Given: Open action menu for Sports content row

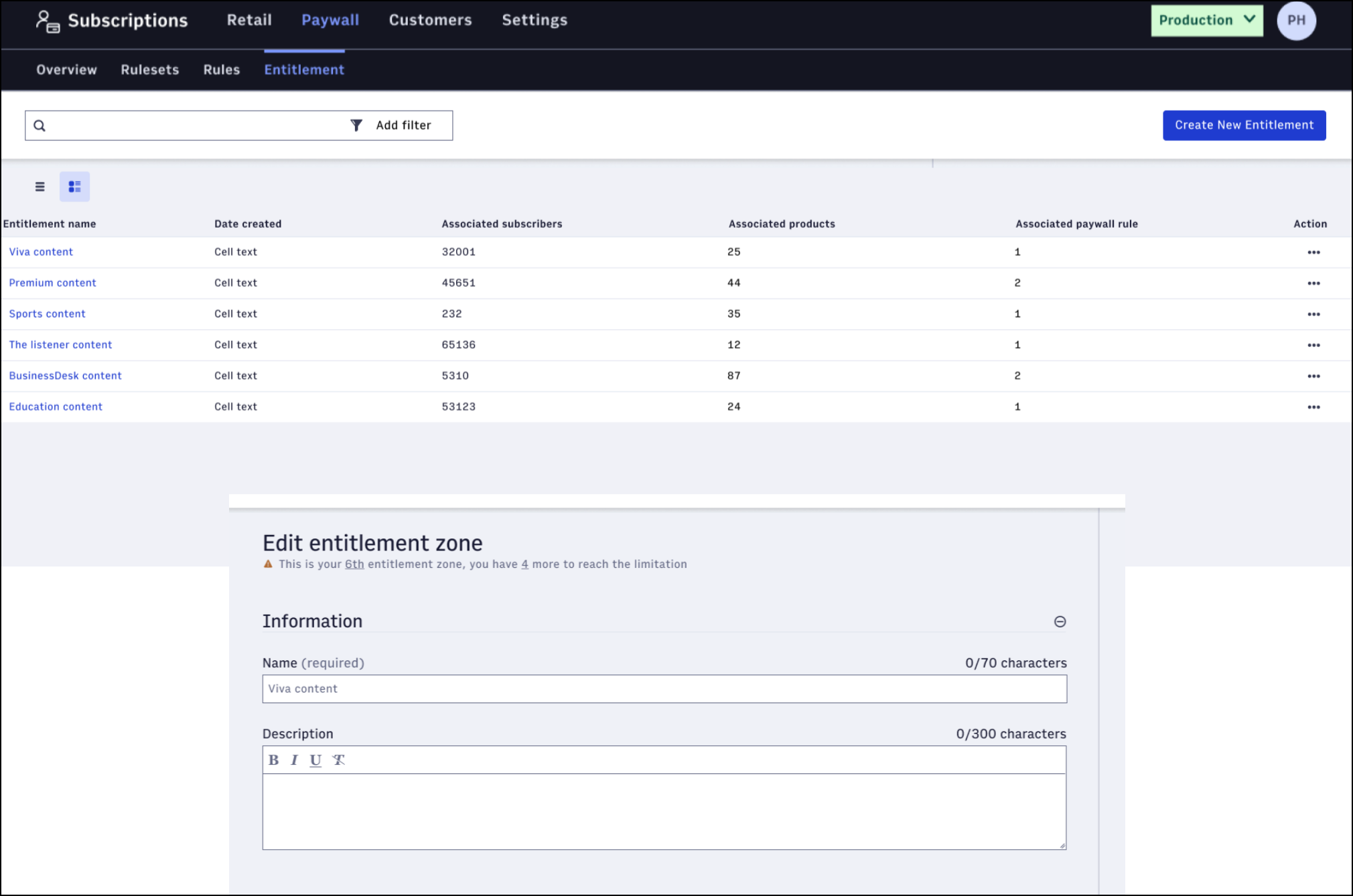Looking at the screenshot, I should [x=1313, y=314].
